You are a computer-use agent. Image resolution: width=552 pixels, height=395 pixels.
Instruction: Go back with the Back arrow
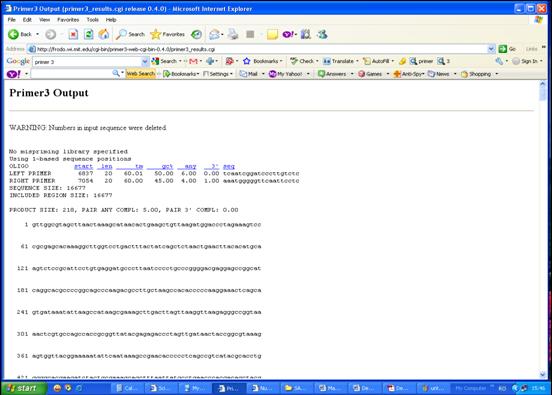[x=19, y=34]
